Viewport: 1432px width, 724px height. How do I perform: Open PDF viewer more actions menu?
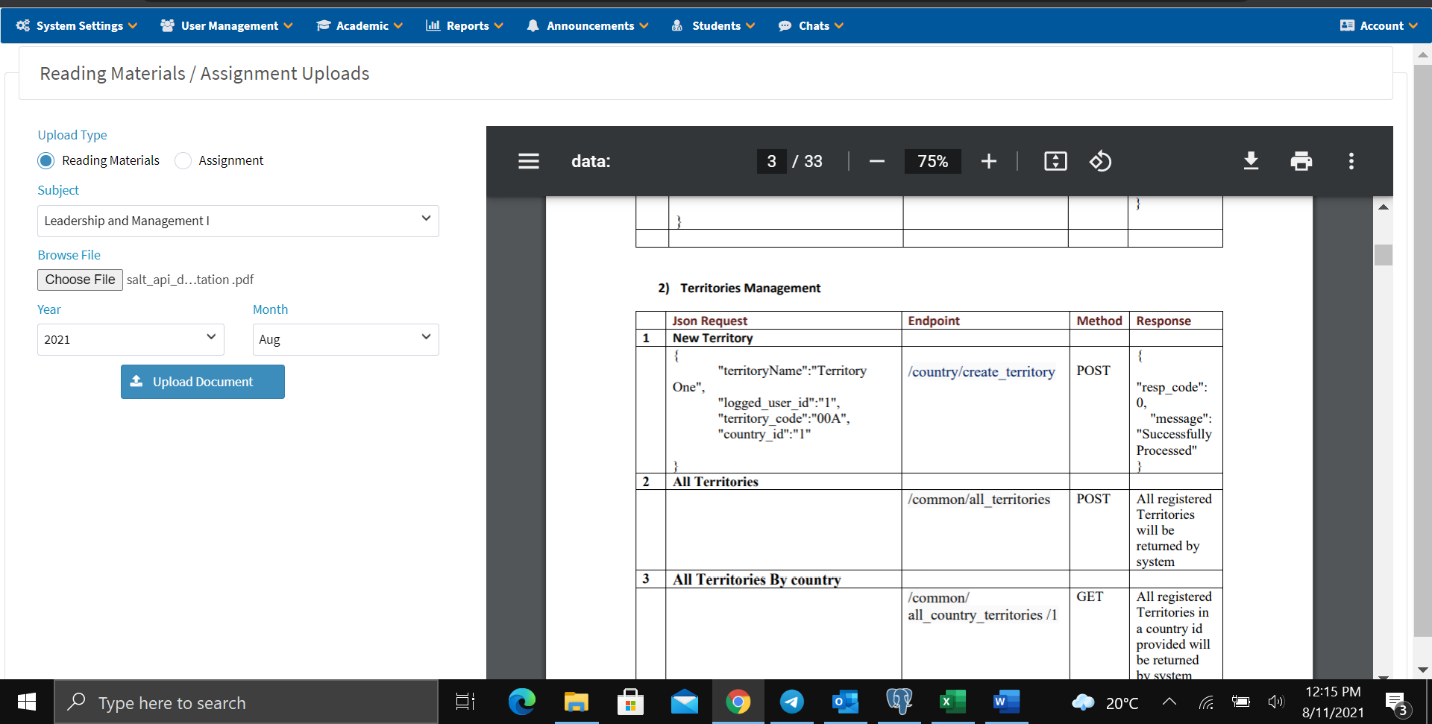pyautogui.click(x=1351, y=161)
